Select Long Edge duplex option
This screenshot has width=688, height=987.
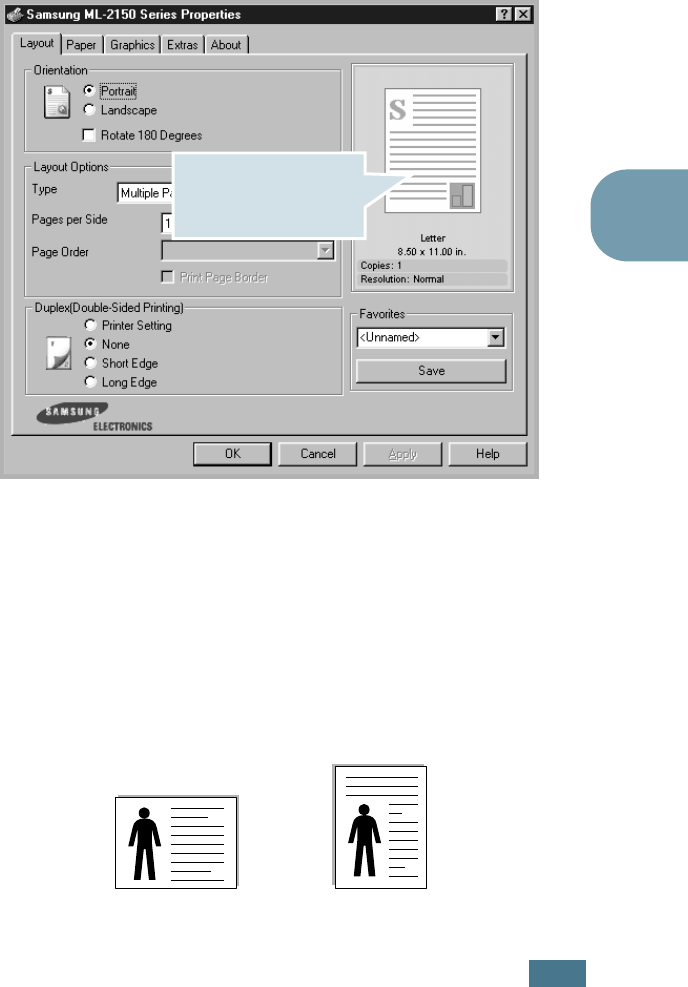point(120,382)
